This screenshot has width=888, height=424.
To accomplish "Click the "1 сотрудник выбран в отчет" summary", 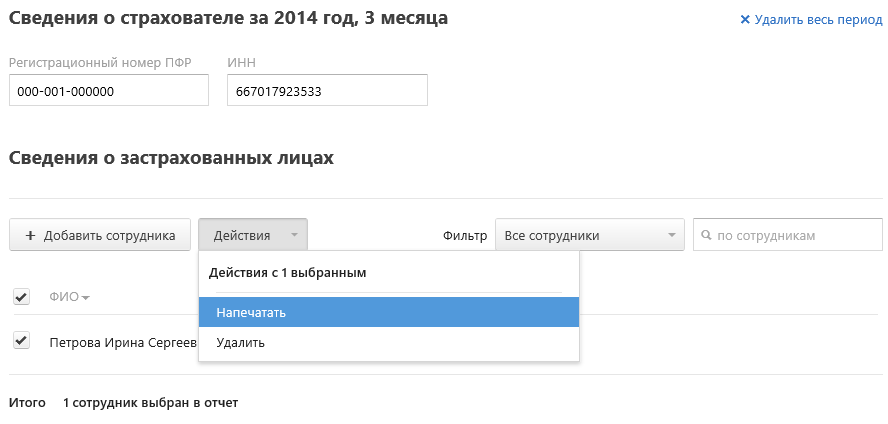I will pos(150,403).
